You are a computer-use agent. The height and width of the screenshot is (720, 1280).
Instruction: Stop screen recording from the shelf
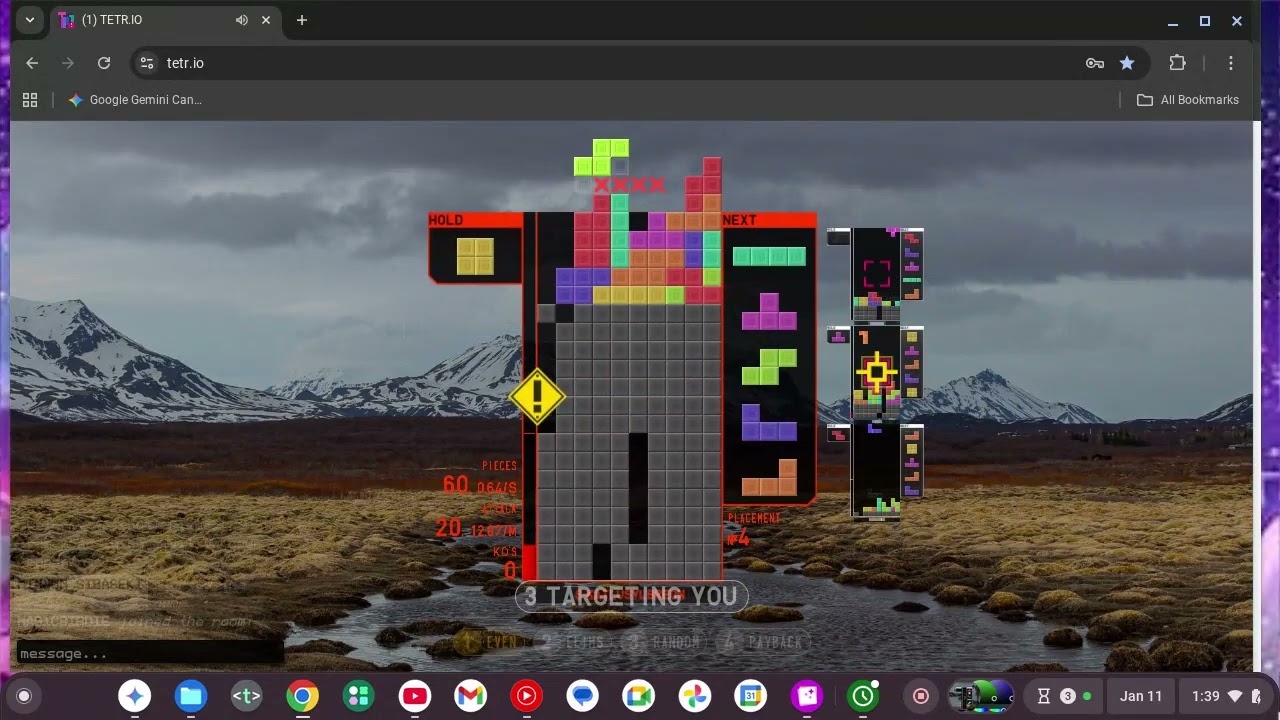[x=921, y=696]
